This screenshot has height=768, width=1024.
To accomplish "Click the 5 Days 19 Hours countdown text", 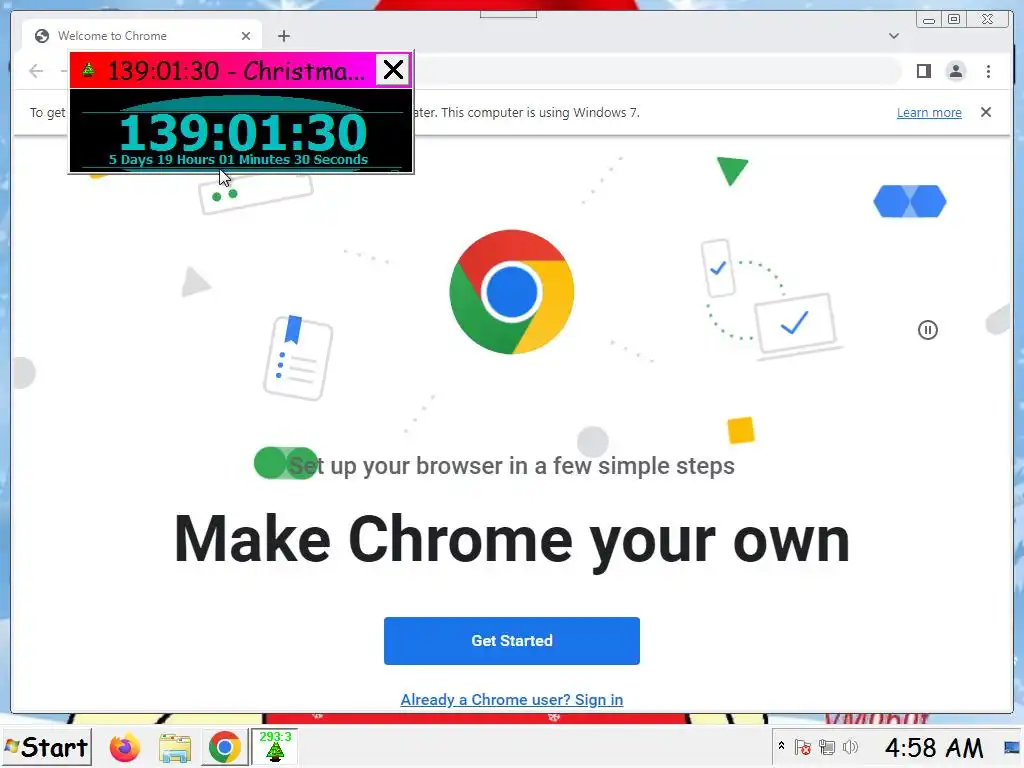I will pos(238,160).
